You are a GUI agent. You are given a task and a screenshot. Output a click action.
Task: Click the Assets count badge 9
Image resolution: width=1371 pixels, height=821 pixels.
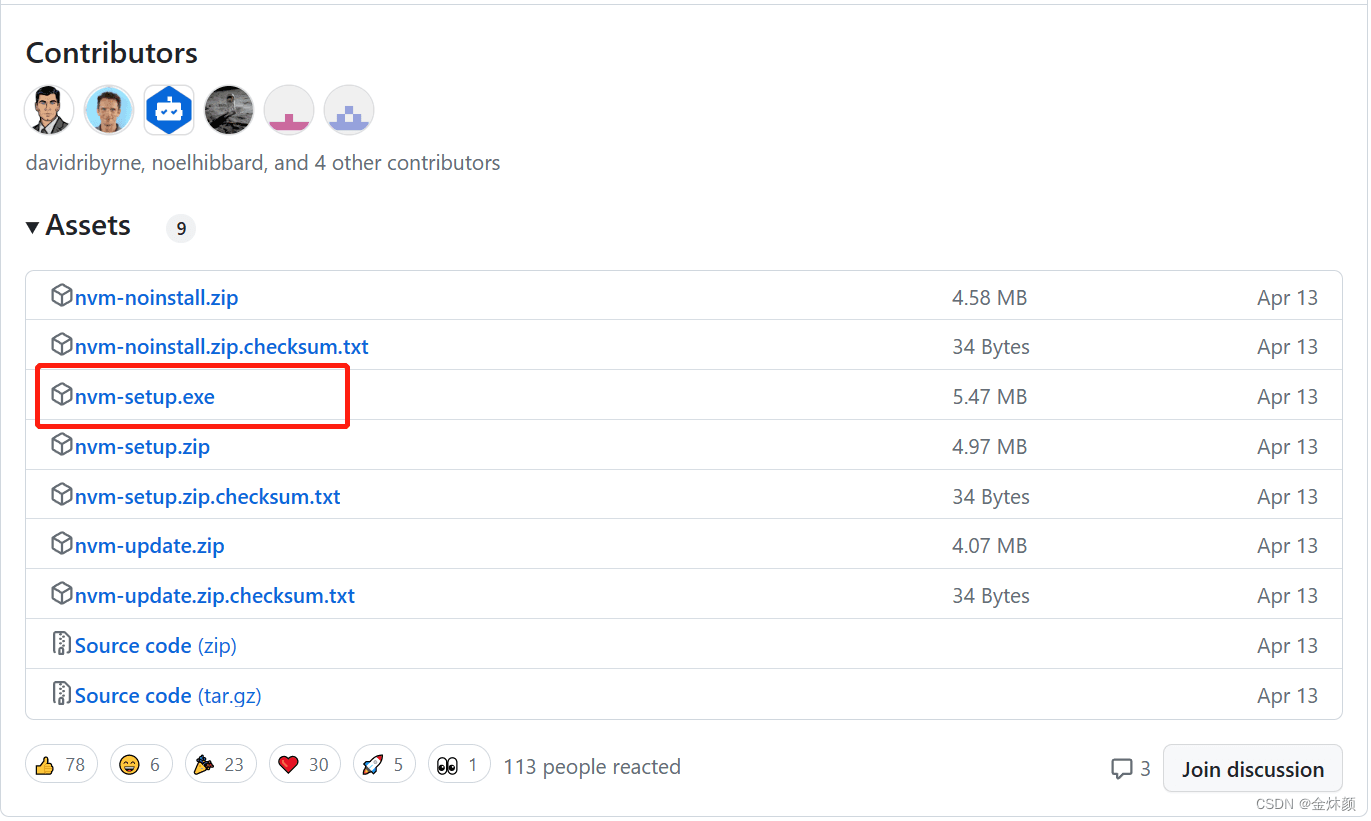(x=181, y=229)
